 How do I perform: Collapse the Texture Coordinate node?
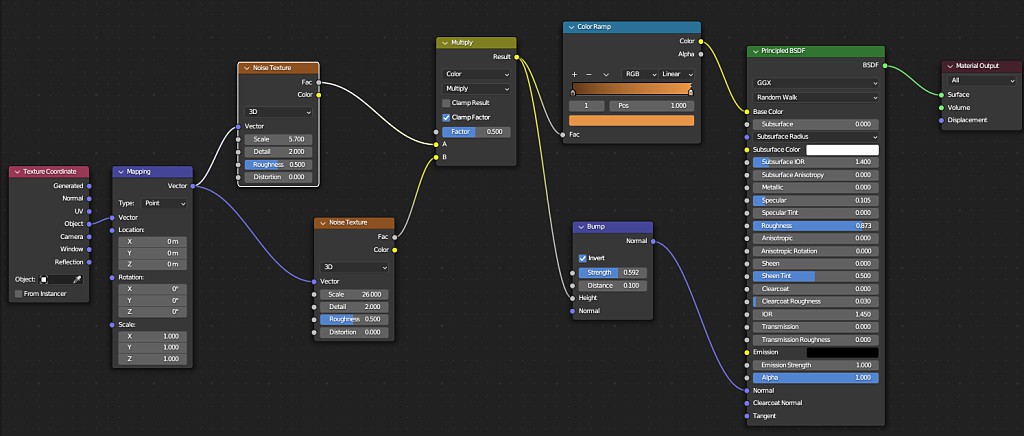coord(17,172)
